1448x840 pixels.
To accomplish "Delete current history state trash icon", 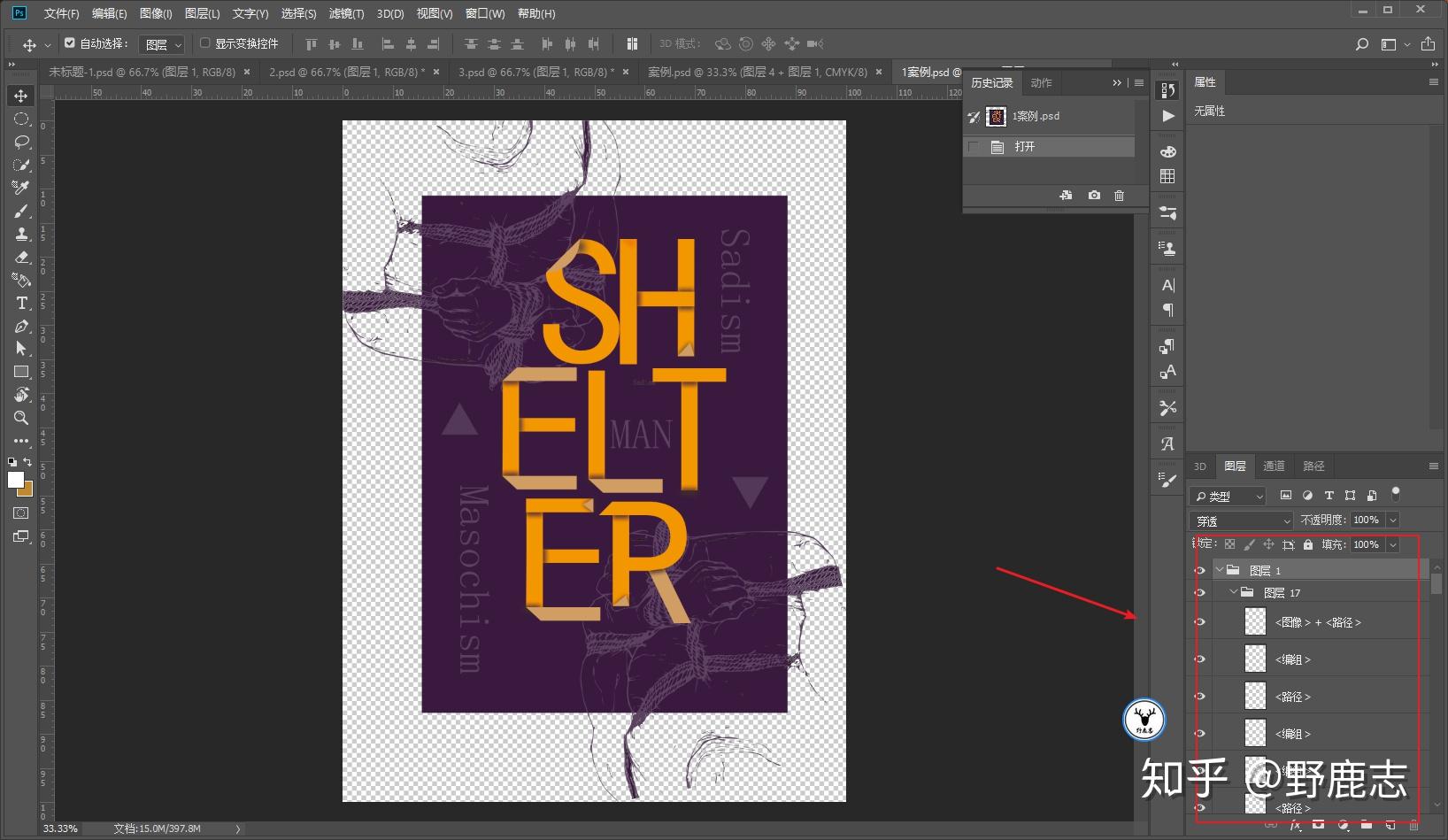I will 1119,195.
